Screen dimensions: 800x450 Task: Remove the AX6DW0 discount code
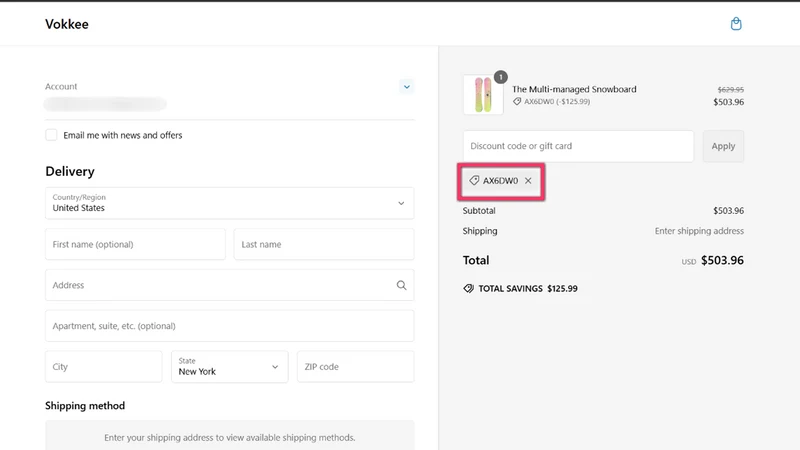pos(528,181)
